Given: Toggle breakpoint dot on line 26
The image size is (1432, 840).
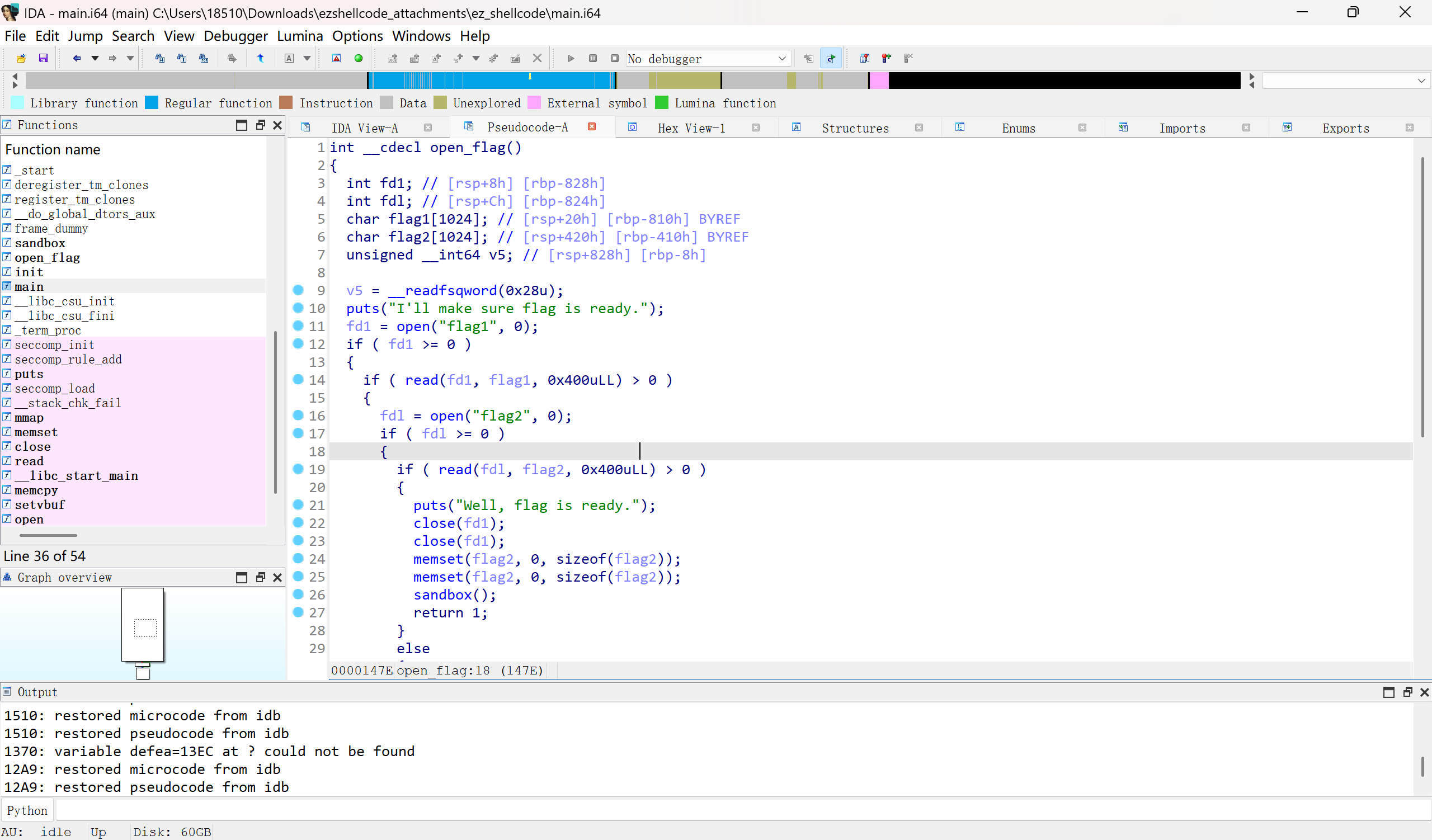Looking at the screenshot, I should (x=298, y=594).
